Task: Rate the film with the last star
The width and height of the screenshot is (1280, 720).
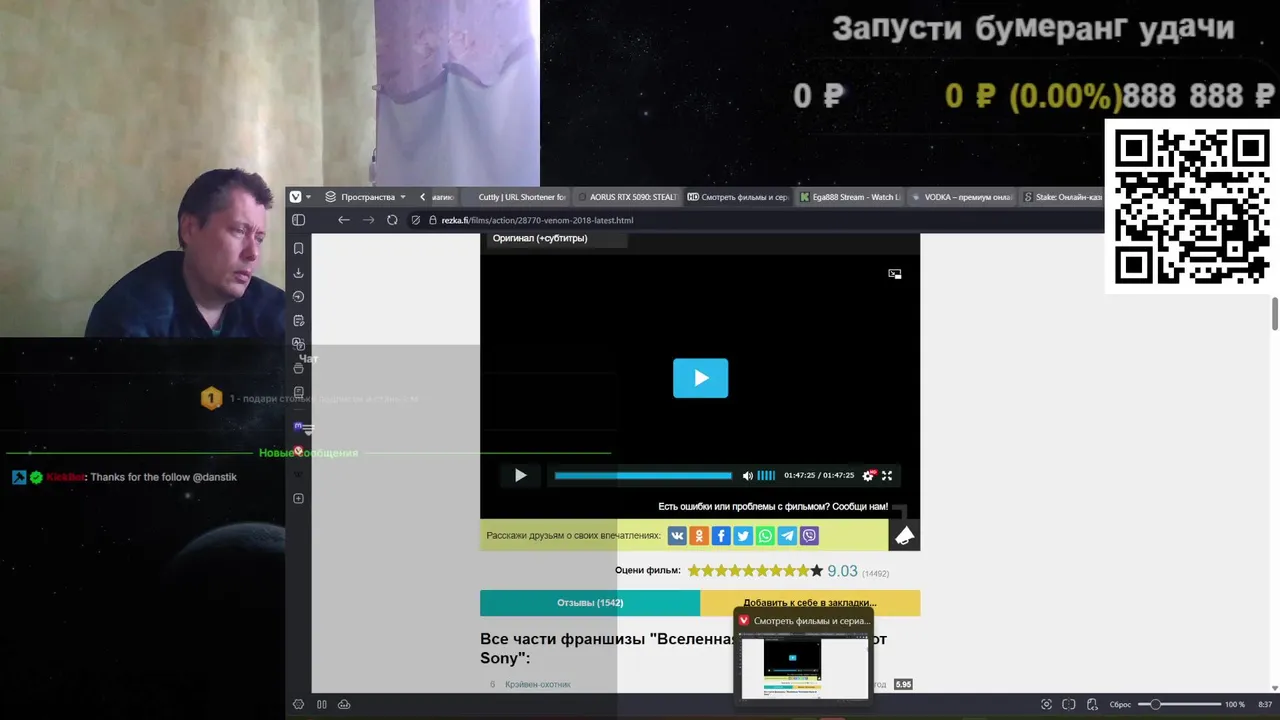Action: point(817,571)
